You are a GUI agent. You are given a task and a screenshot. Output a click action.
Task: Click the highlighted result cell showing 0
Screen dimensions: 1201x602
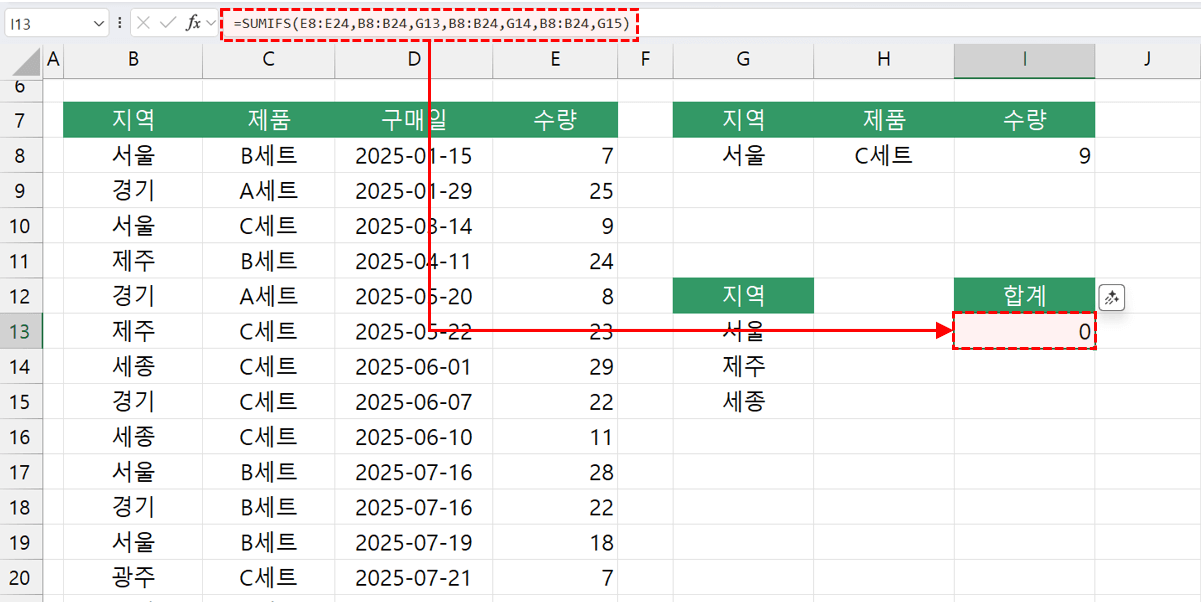tap(1023, 332)
